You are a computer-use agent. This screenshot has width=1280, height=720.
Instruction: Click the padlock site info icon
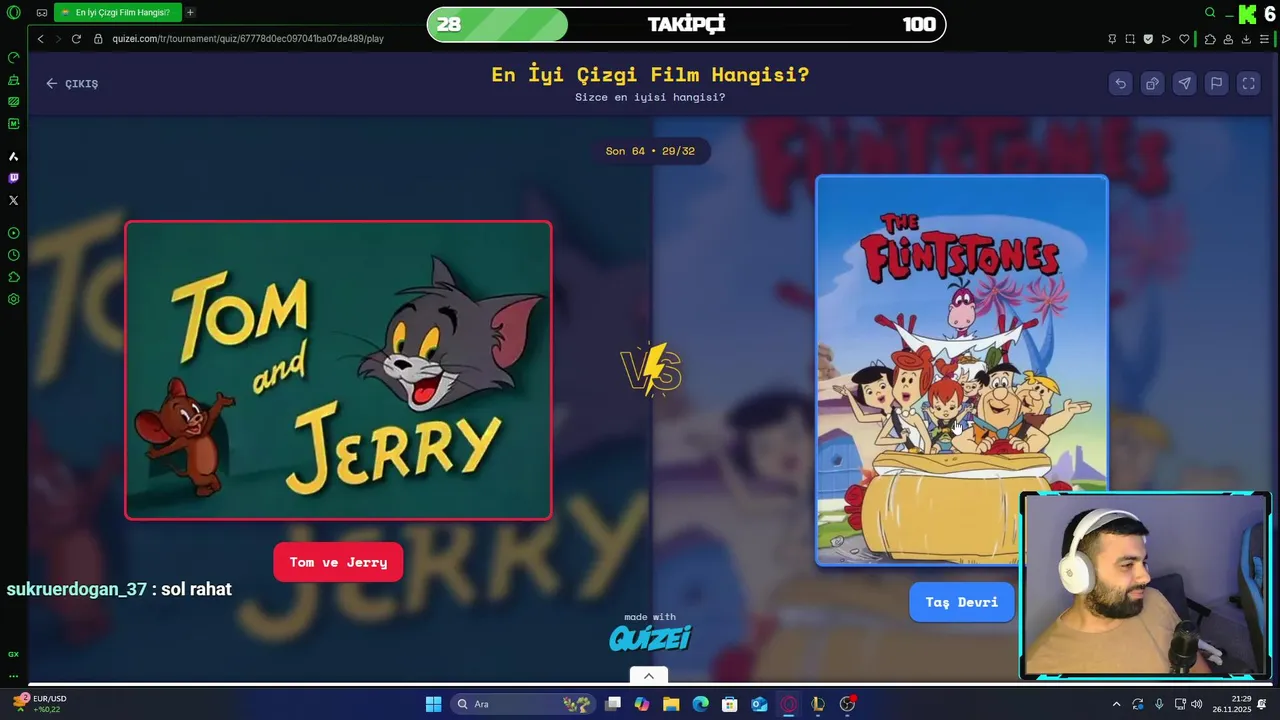click(99, 39)
